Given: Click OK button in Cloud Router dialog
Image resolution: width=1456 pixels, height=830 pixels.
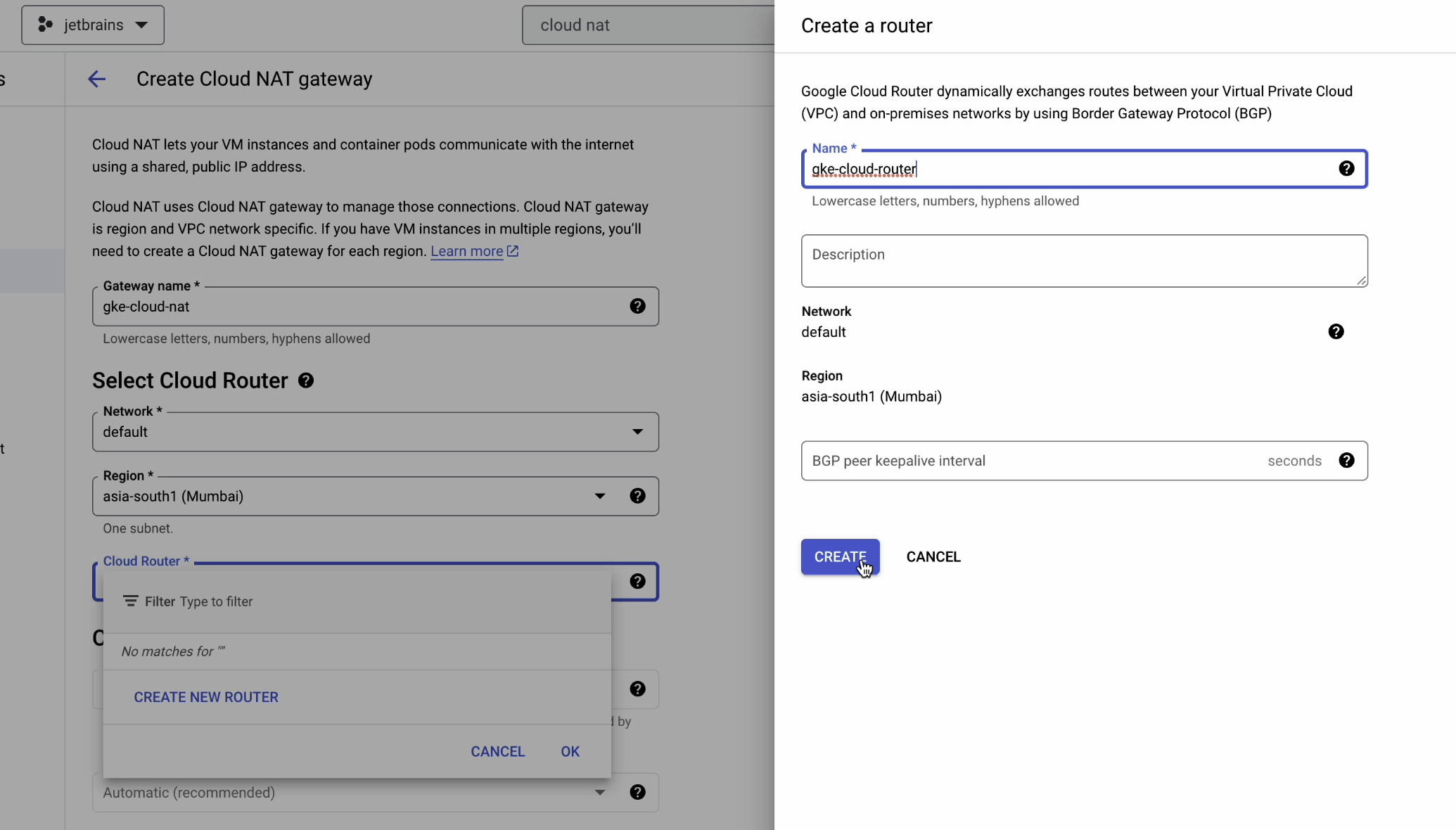Looking at the screenshot, I should click(x=570, y=751).
